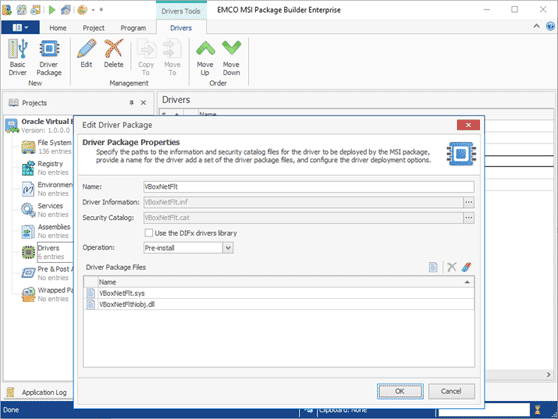Collapse the ribbon with the caret
This screenshot has width=558, height=419.
click(x=536, y=26)
